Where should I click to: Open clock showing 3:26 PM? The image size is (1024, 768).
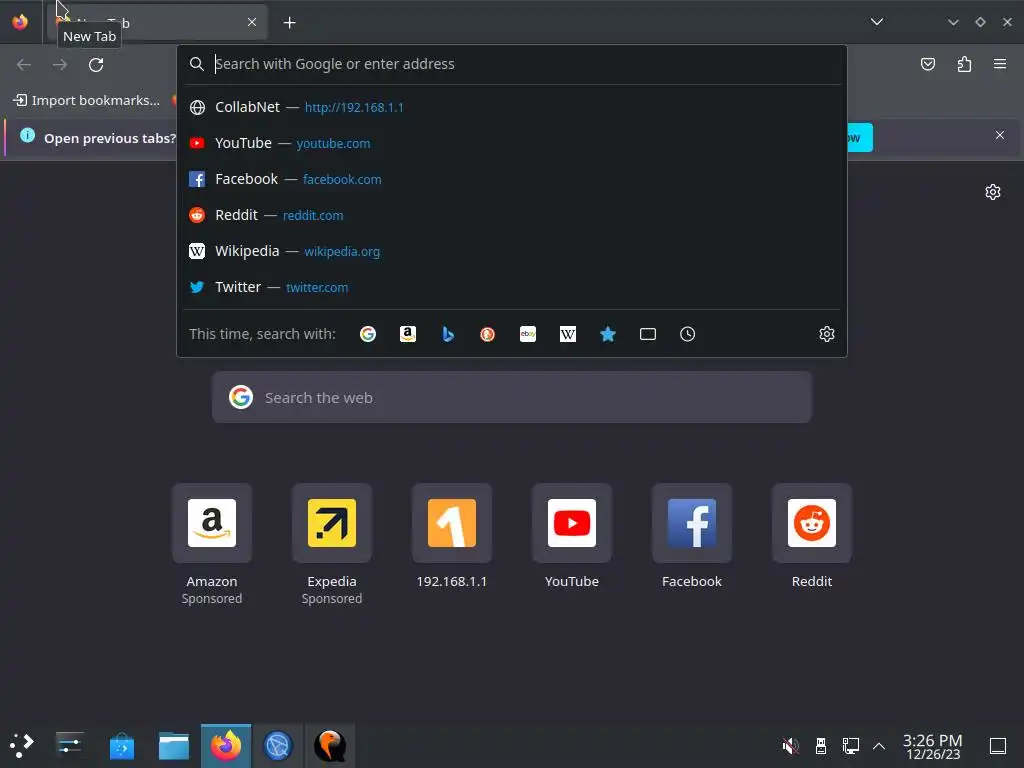click(933, 746)
